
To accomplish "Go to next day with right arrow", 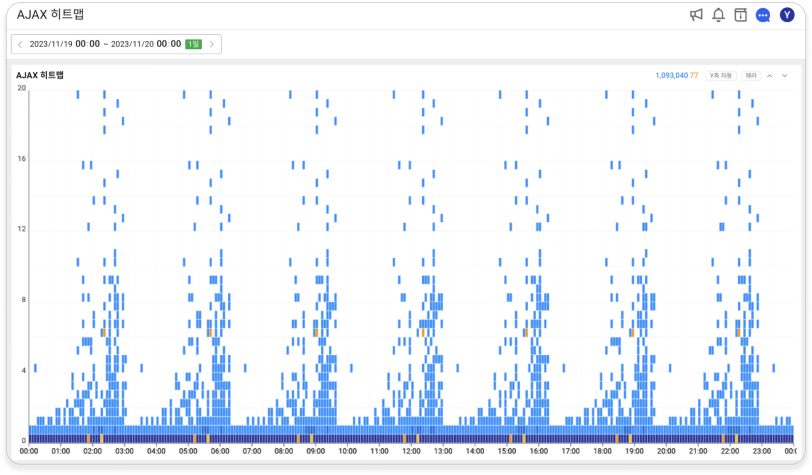I will coord(212,44).
